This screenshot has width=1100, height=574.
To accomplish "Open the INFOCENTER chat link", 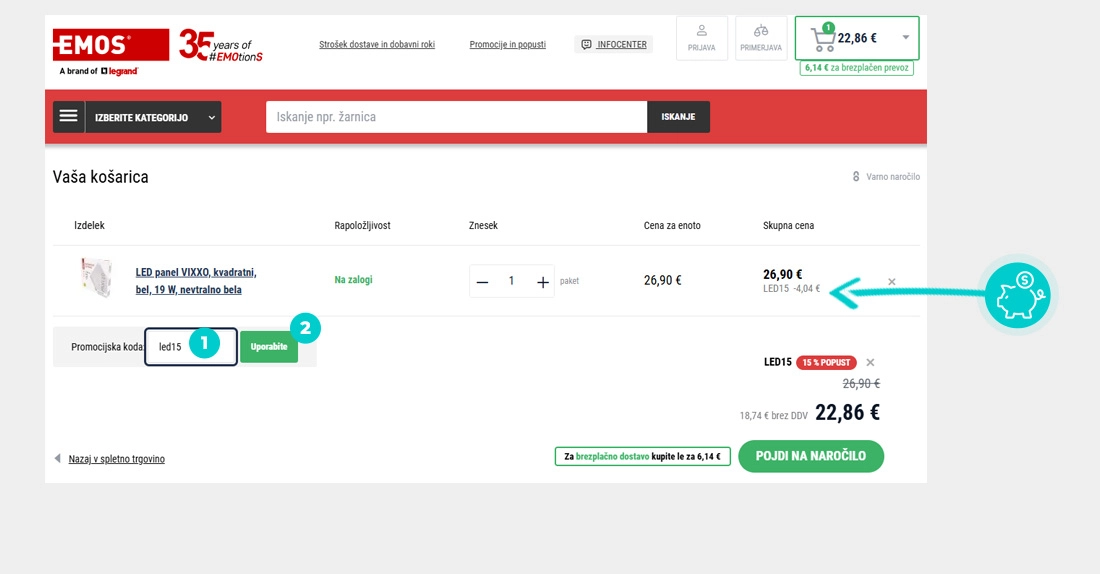I will [614, 44].
